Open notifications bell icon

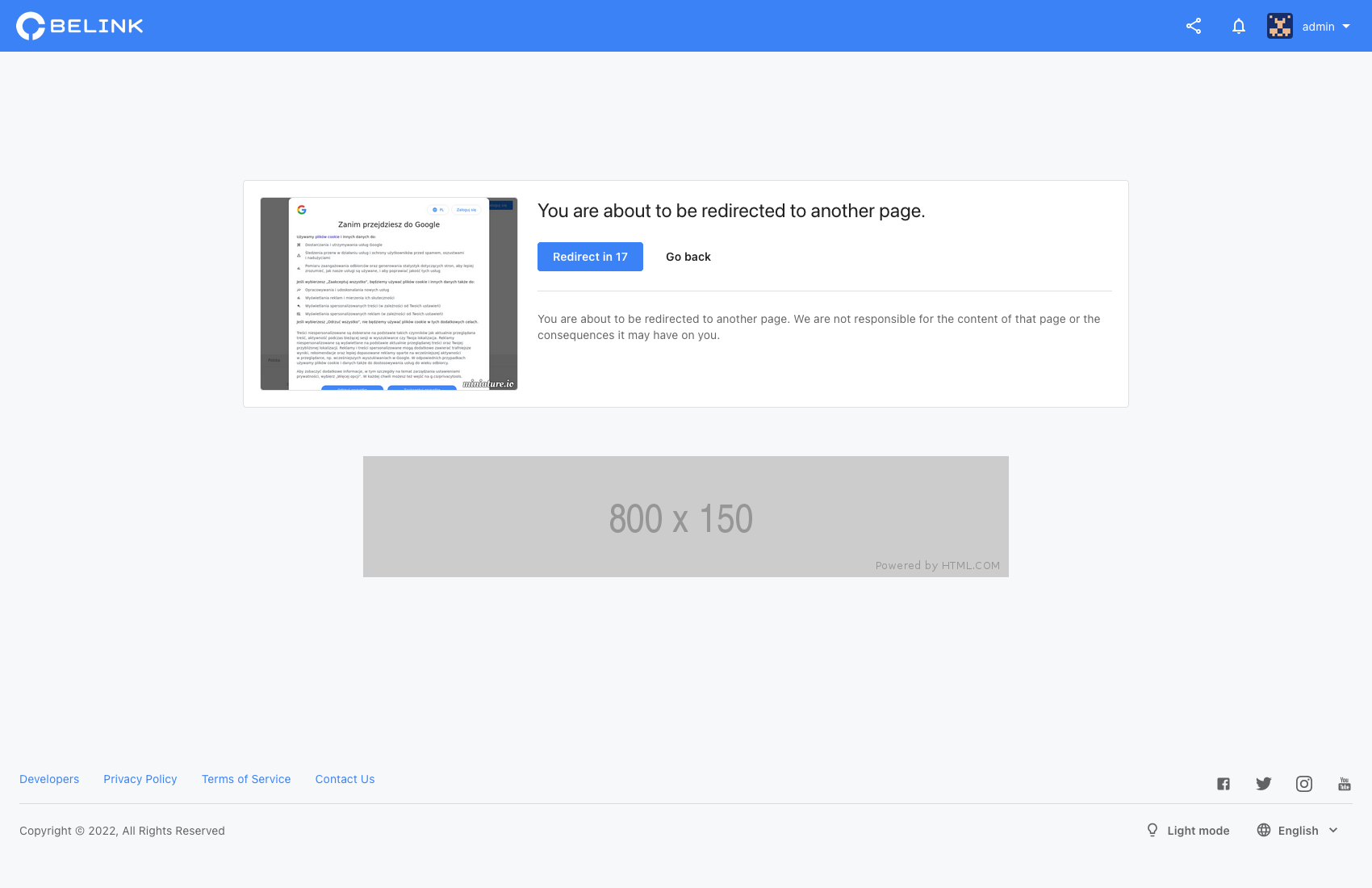[x=1239, y=26]
